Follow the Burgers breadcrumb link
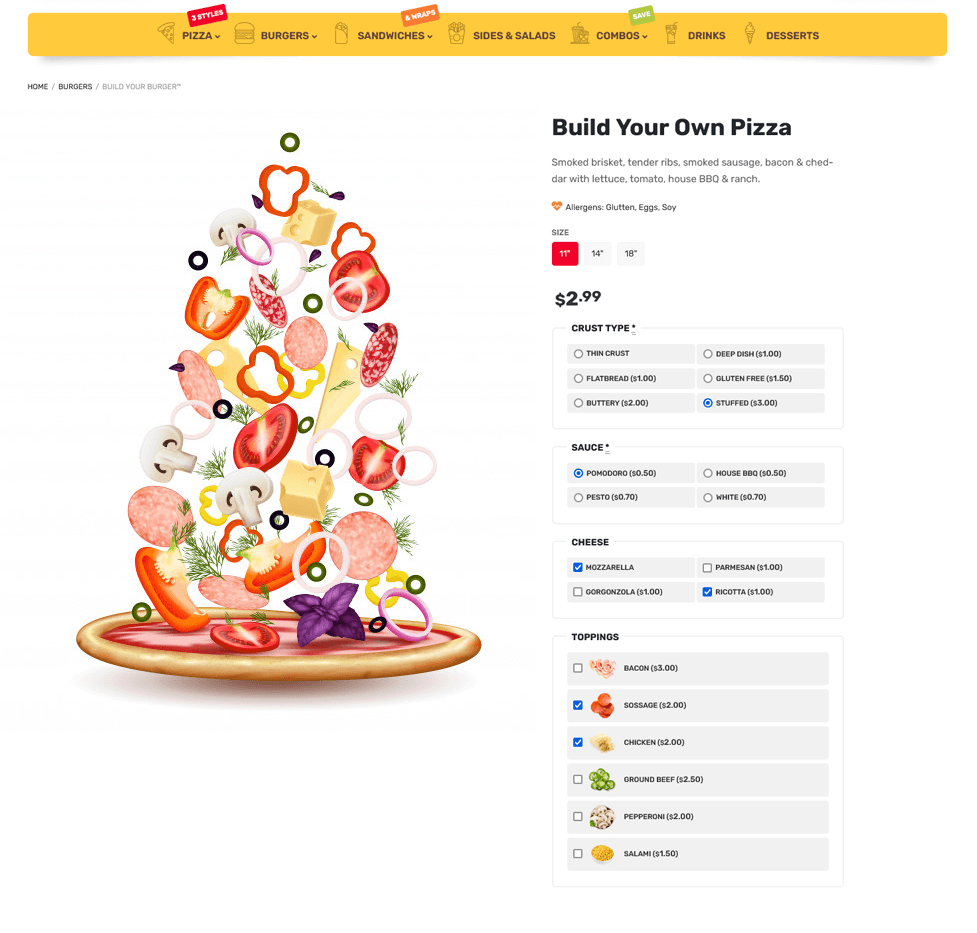The height and width of the screenshot is (933, 977). point(75,87)
